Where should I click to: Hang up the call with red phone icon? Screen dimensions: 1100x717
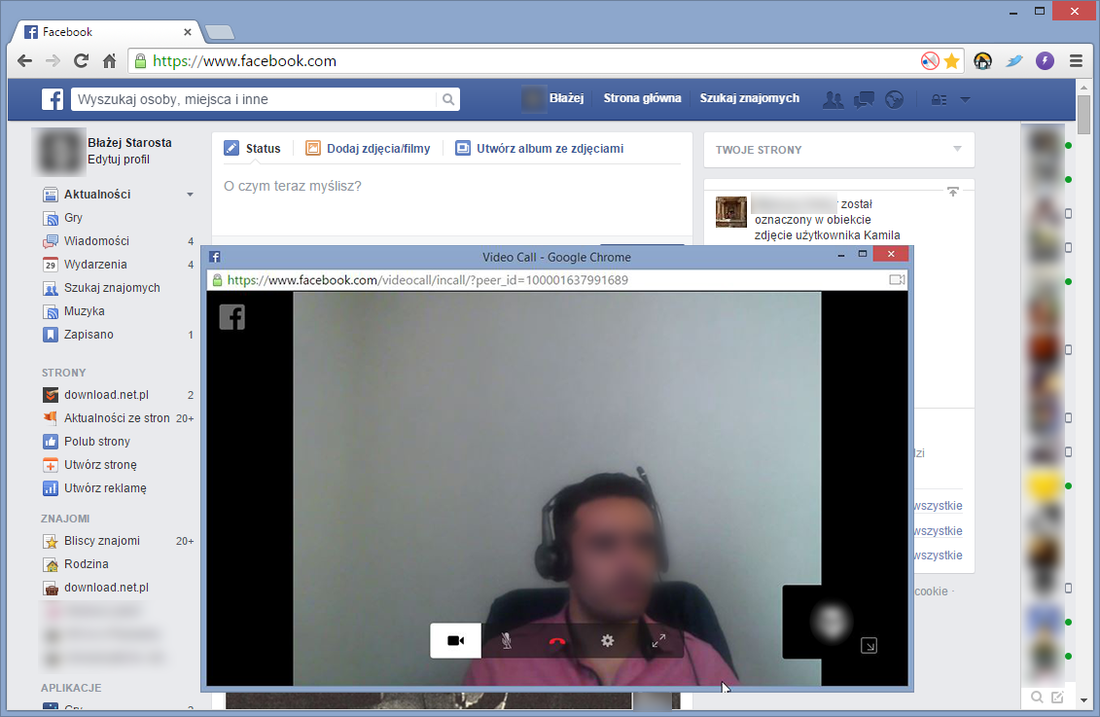click(x=557, y=641)
